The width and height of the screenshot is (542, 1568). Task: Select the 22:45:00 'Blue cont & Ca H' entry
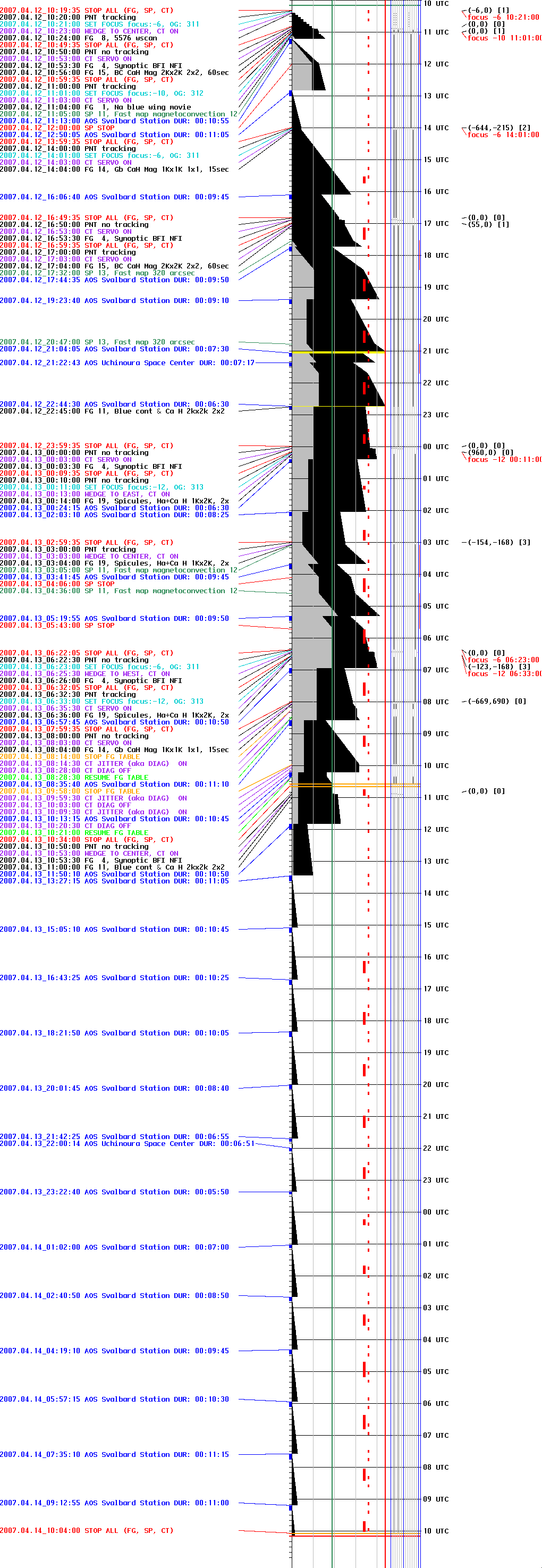[112, 411]
